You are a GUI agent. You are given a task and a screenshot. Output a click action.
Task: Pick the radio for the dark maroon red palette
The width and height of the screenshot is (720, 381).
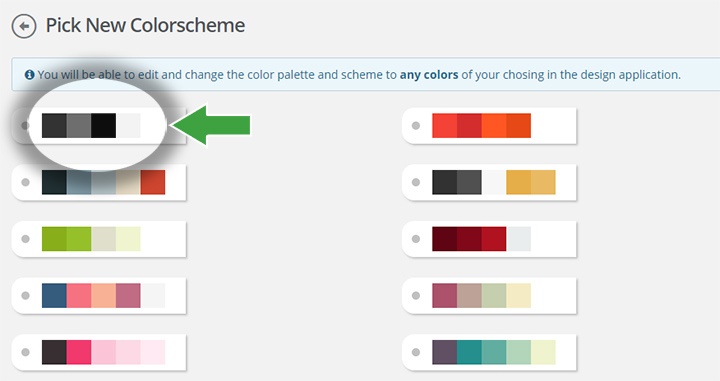tap(416, 239)
